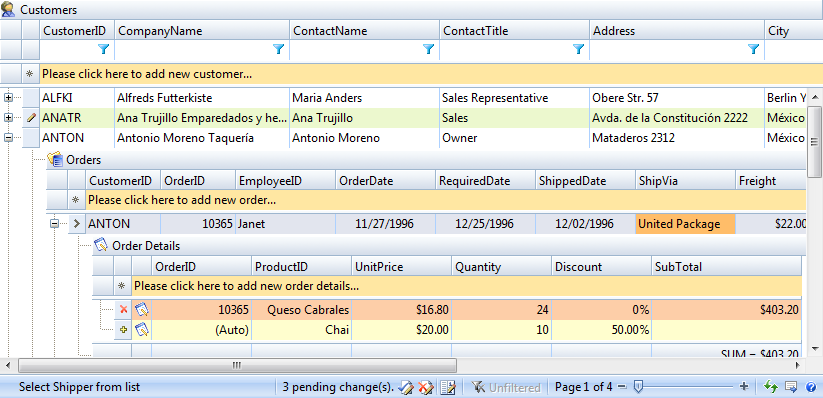The height and width of the screenshot is (398, 823).
Task: Click 'Please click here to add new order details'
Action: [x=467, y=286]
